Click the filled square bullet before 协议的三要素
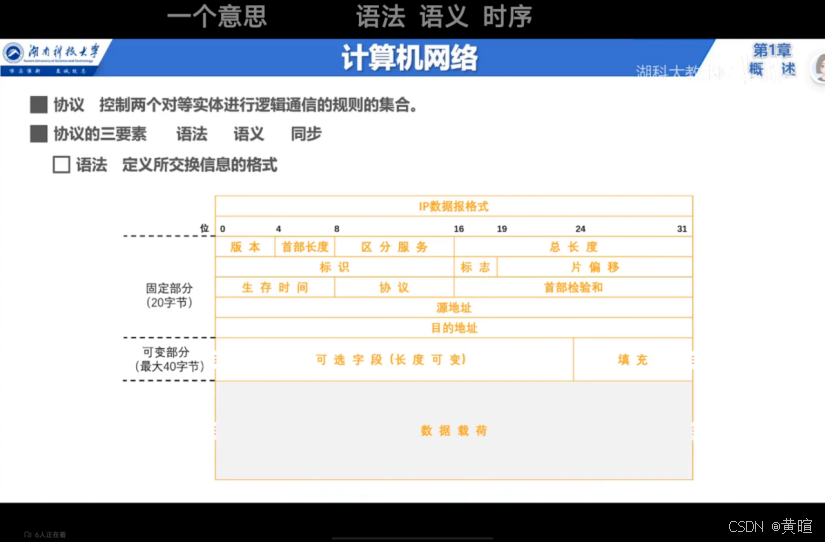This screenshot has width=825, height=543. tap(39, 134)
